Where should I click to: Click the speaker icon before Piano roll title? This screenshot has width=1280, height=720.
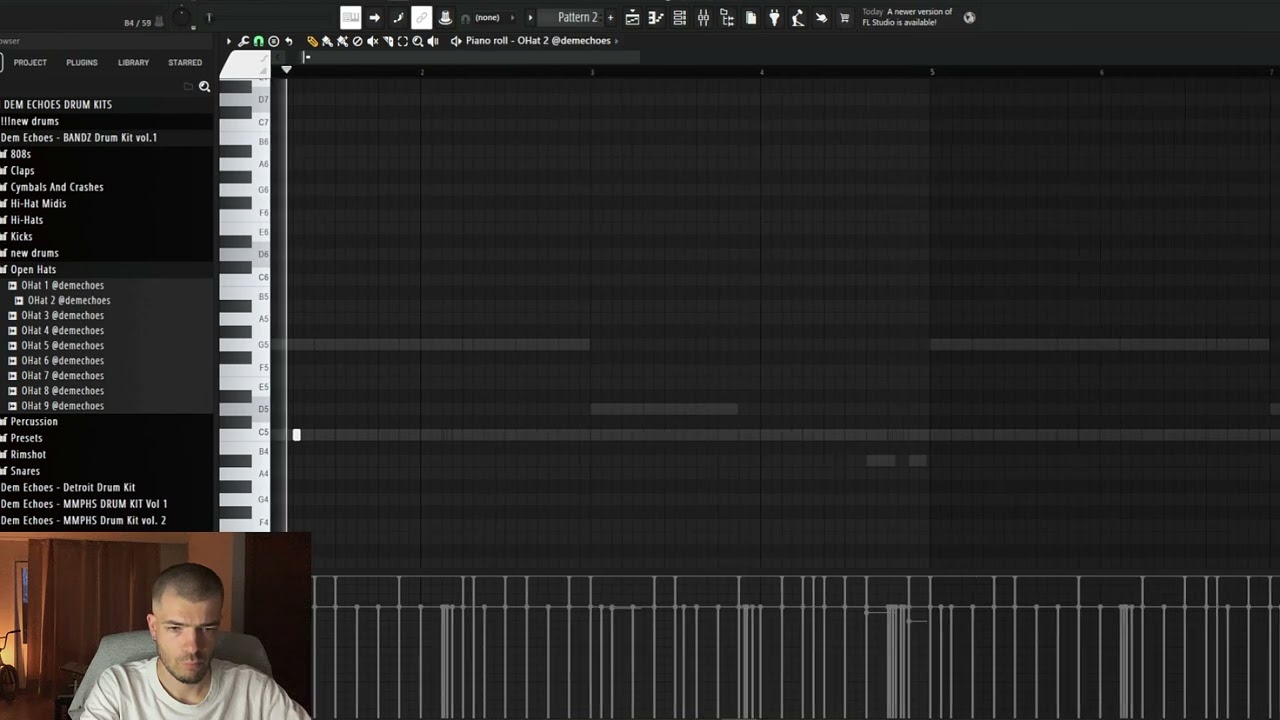(456, 41)
